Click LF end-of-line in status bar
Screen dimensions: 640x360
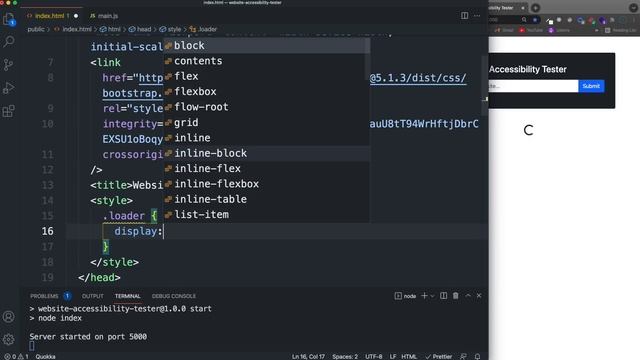coord(393,356)
